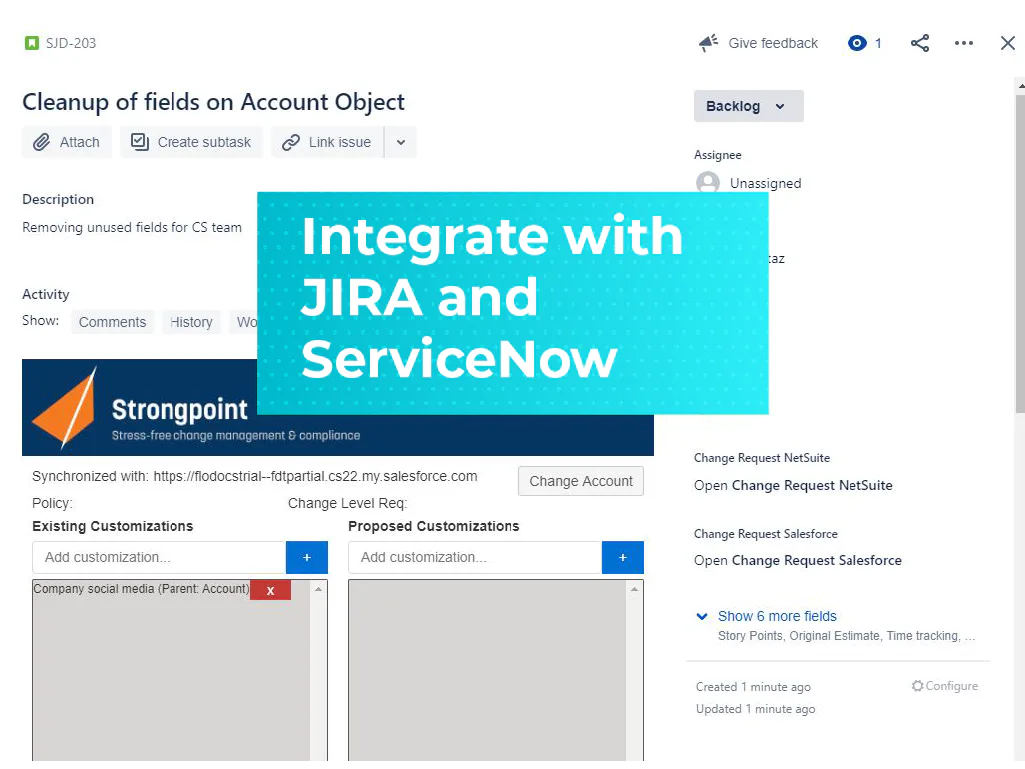The image size is (1025, 769).
Task: Click the unassigned avatar icon
Action: (708, 182)
